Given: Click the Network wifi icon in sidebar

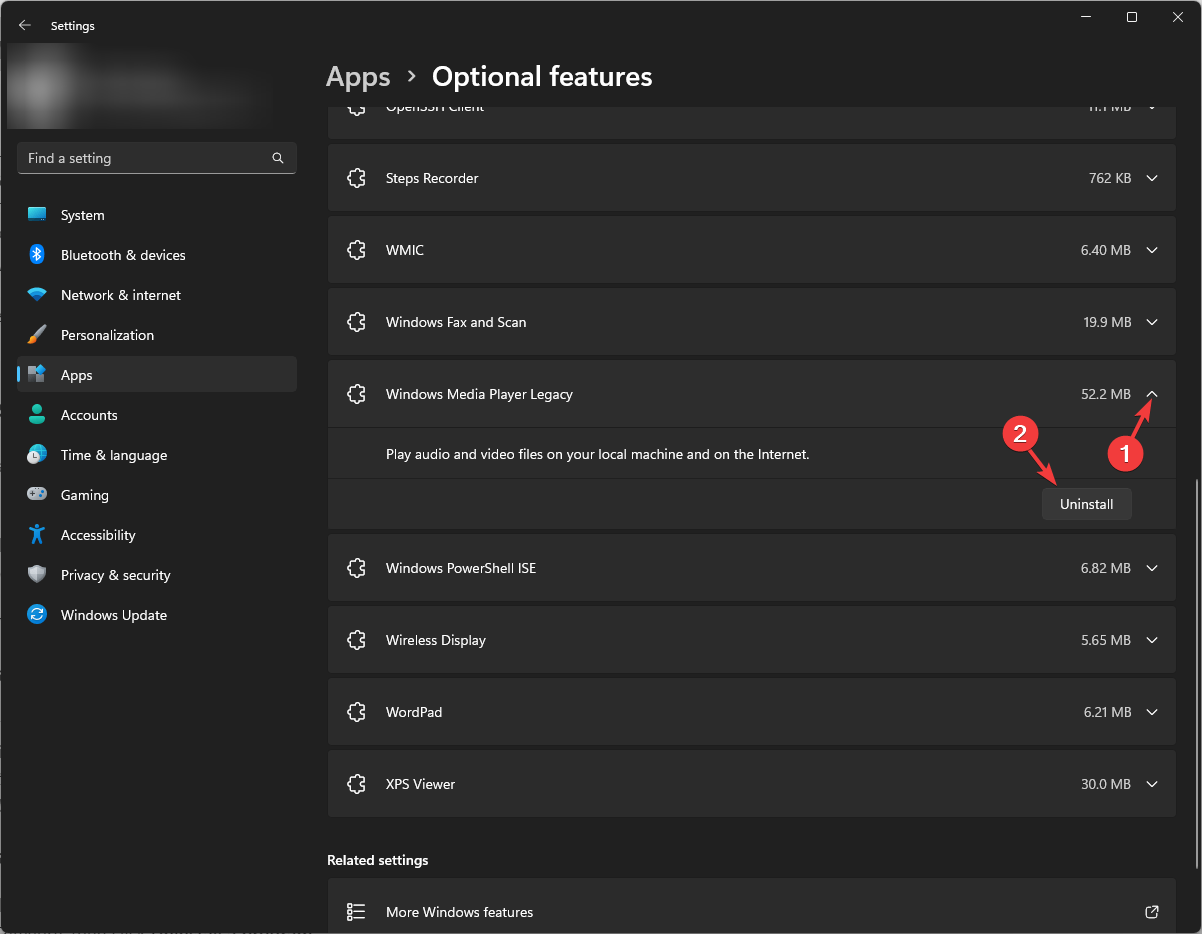Looking at the screenshot, I should tap(37, 295).
